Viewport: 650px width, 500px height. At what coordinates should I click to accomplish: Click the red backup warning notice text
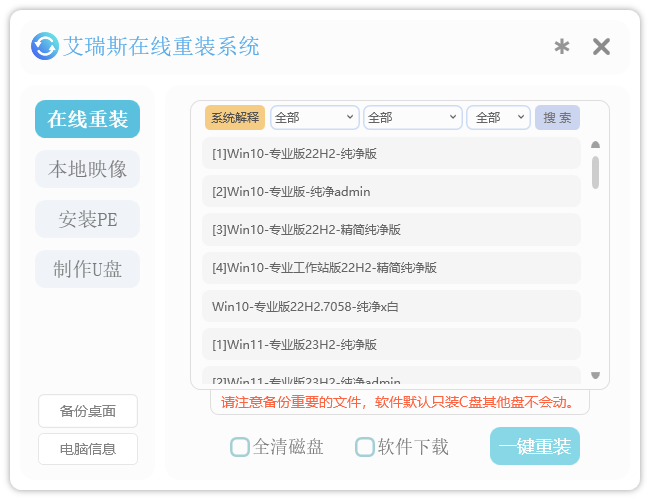[398, 402]
